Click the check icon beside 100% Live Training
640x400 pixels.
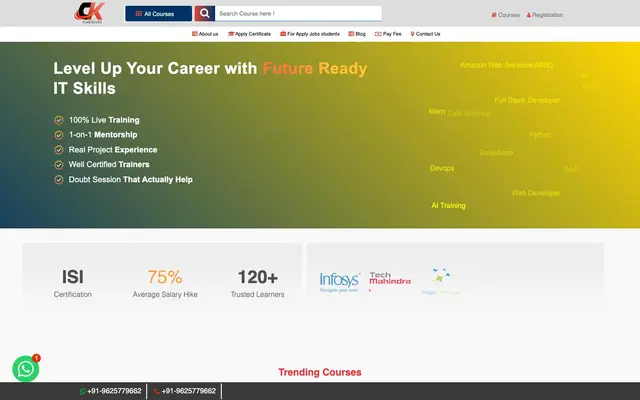[59, 120]
